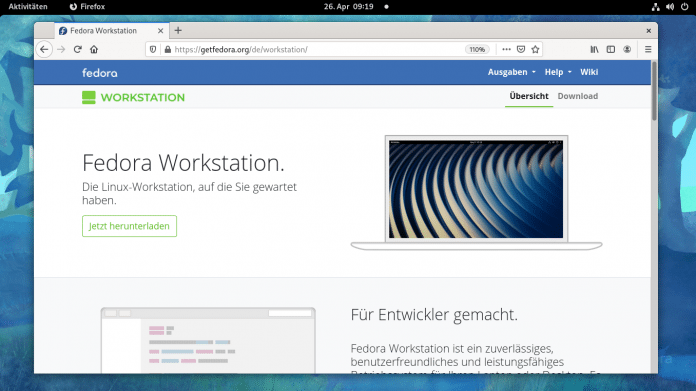Reset the 110% zoom indicator

point(477,49)
